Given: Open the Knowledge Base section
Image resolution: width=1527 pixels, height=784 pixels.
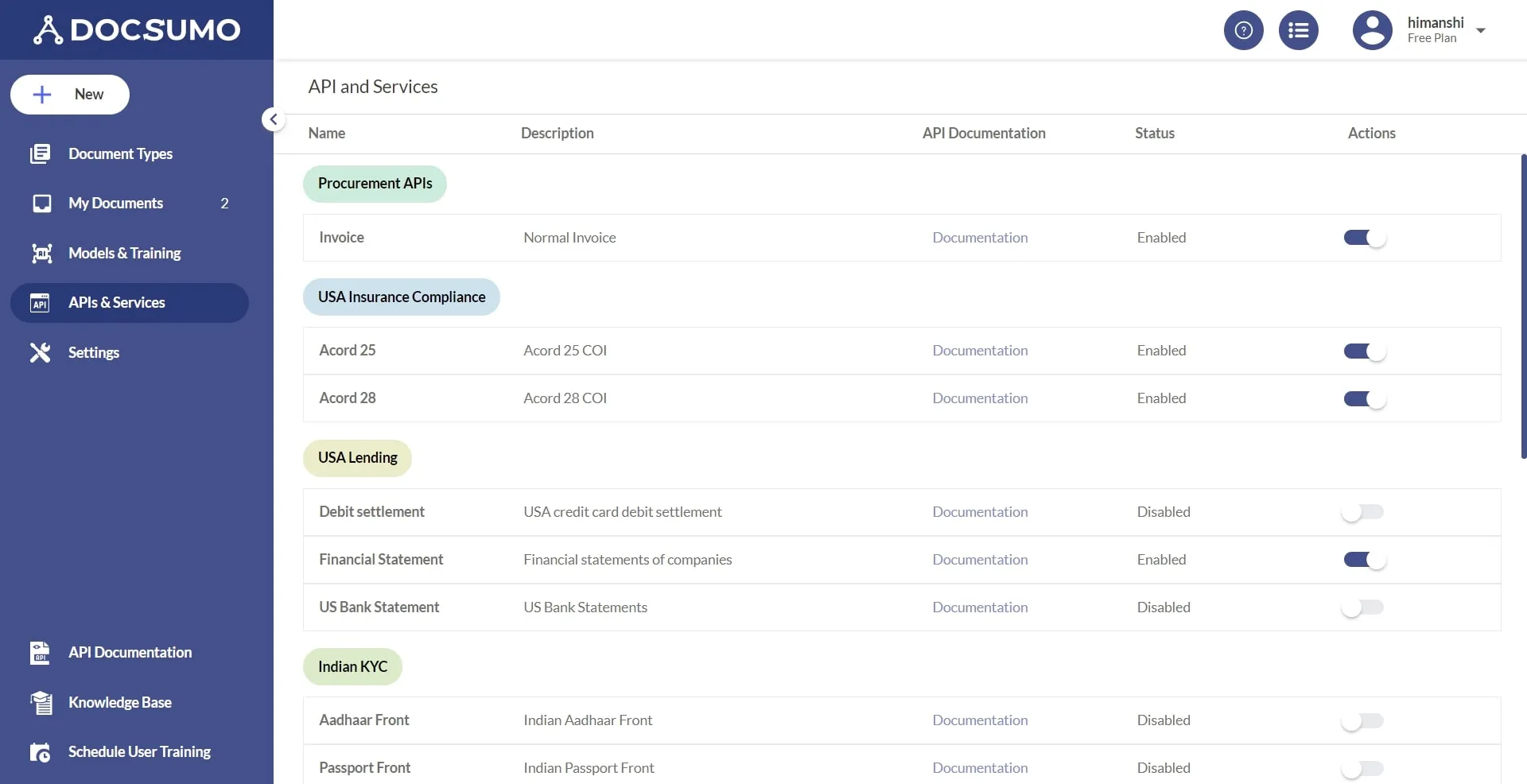Looking at the screenshot, I should point(120,702).
